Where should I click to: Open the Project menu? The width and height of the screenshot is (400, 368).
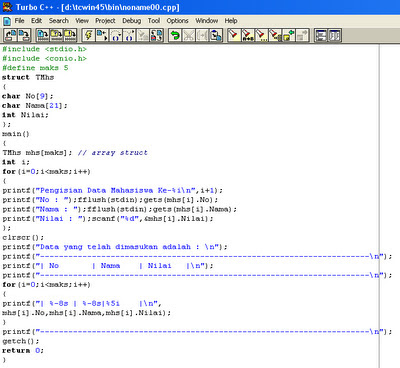pyautogui.click(x=105, y=21)
